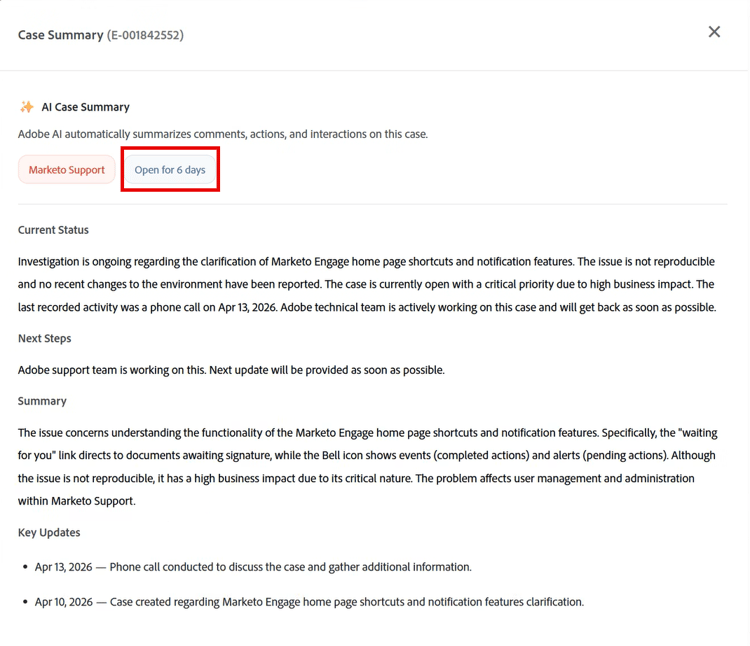This screenshot has width=750, height=646.
Task: Click the 'Investigation is ongoing' status paragraph
Action: pos(367,284)
